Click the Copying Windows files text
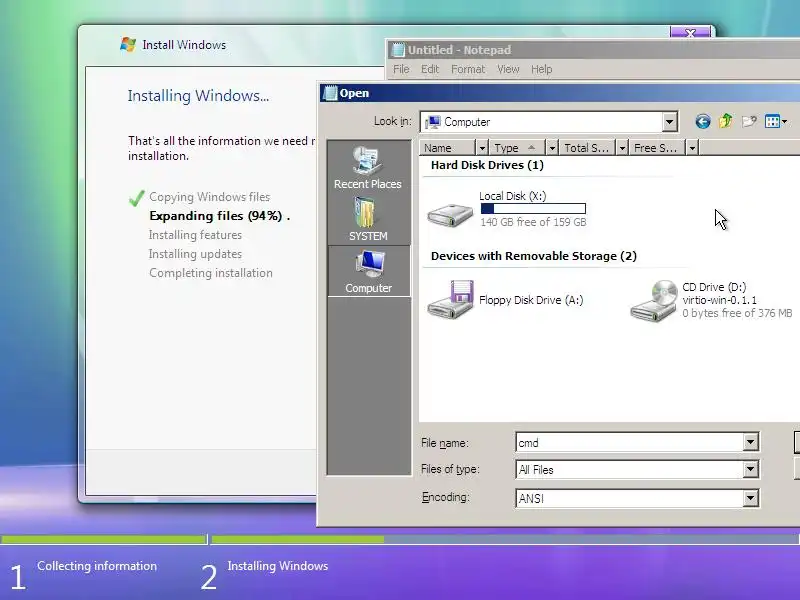This screenshot has height=600, width=800. pos(209,196)
